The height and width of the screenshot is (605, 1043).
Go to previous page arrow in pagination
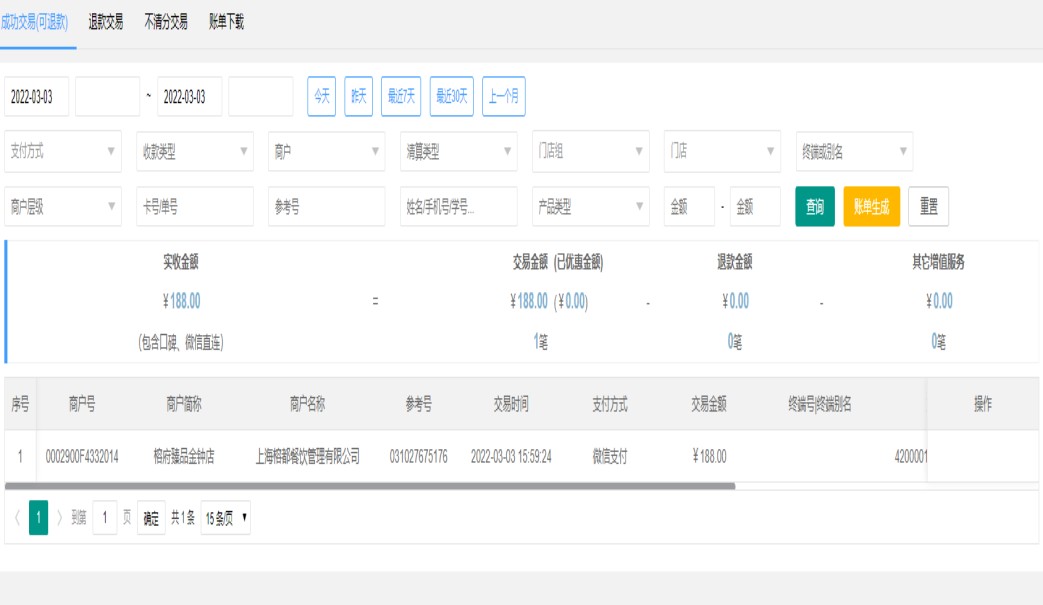click(16, 518)
